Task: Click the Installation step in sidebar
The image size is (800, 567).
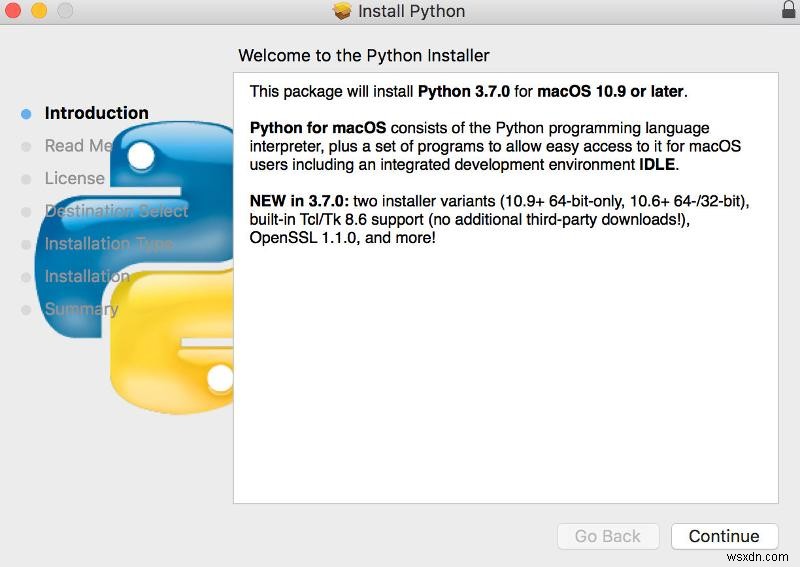Action: (87, 276)
